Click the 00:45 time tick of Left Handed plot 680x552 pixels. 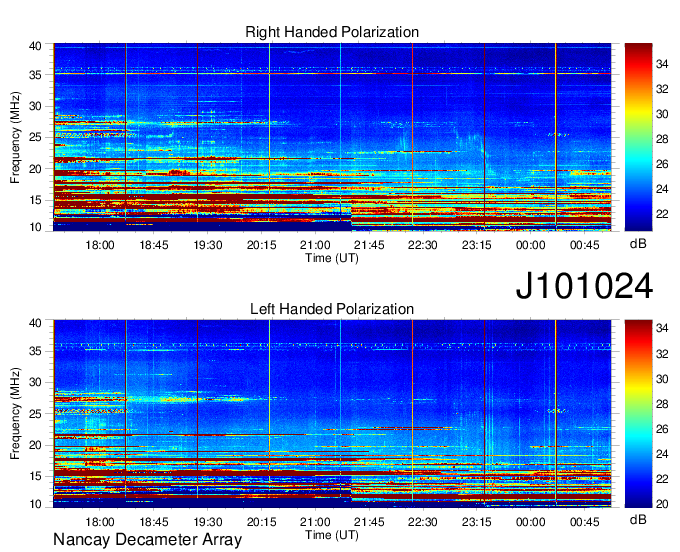tap(584, 522)
